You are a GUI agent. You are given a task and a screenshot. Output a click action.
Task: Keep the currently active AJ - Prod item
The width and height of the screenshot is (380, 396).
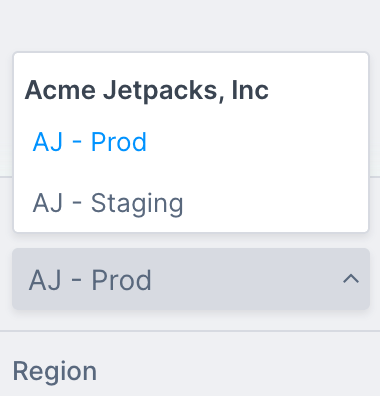(x=191, y=142)
